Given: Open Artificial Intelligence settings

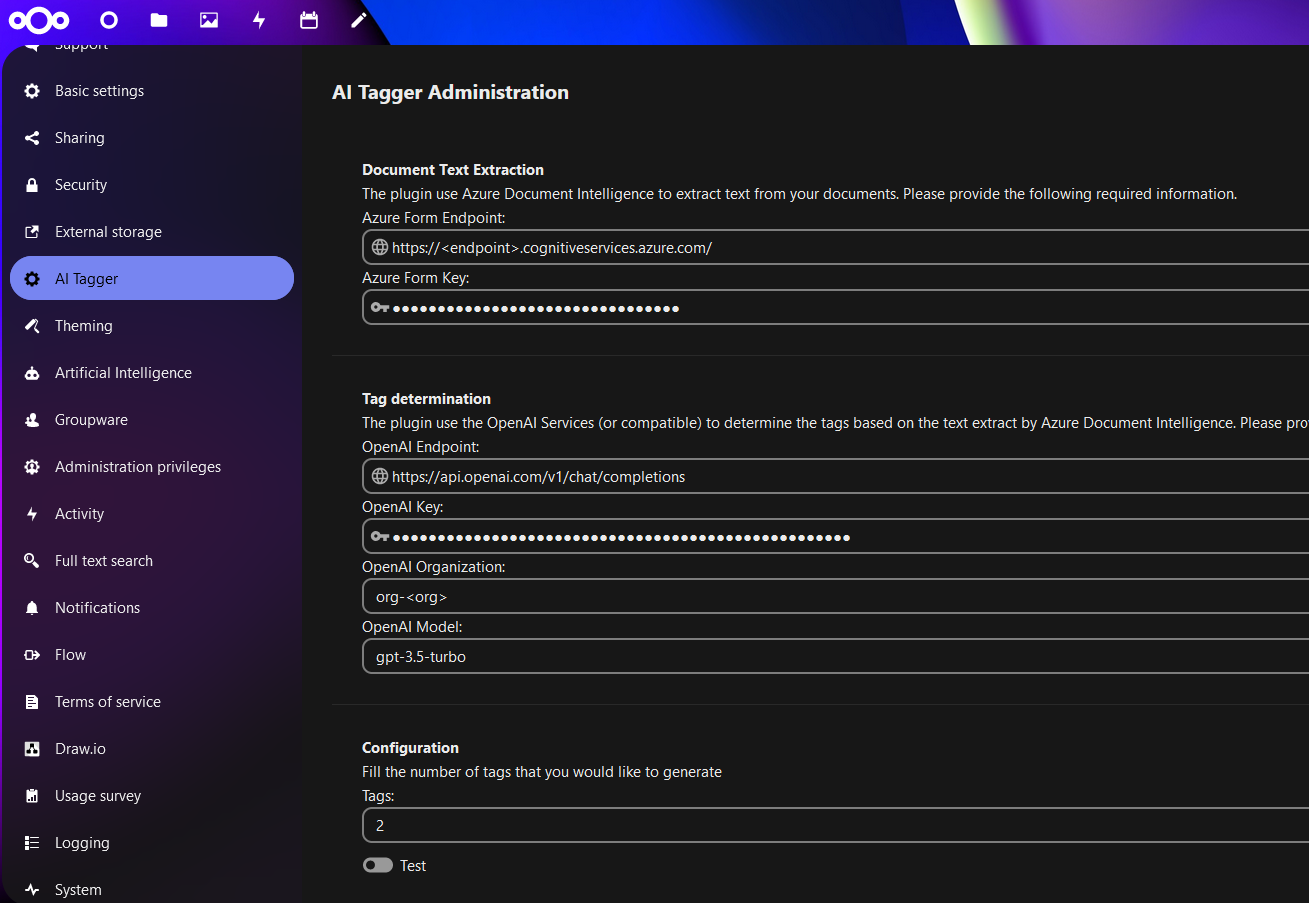Looking at the screenshot, I should coord(123,373).
